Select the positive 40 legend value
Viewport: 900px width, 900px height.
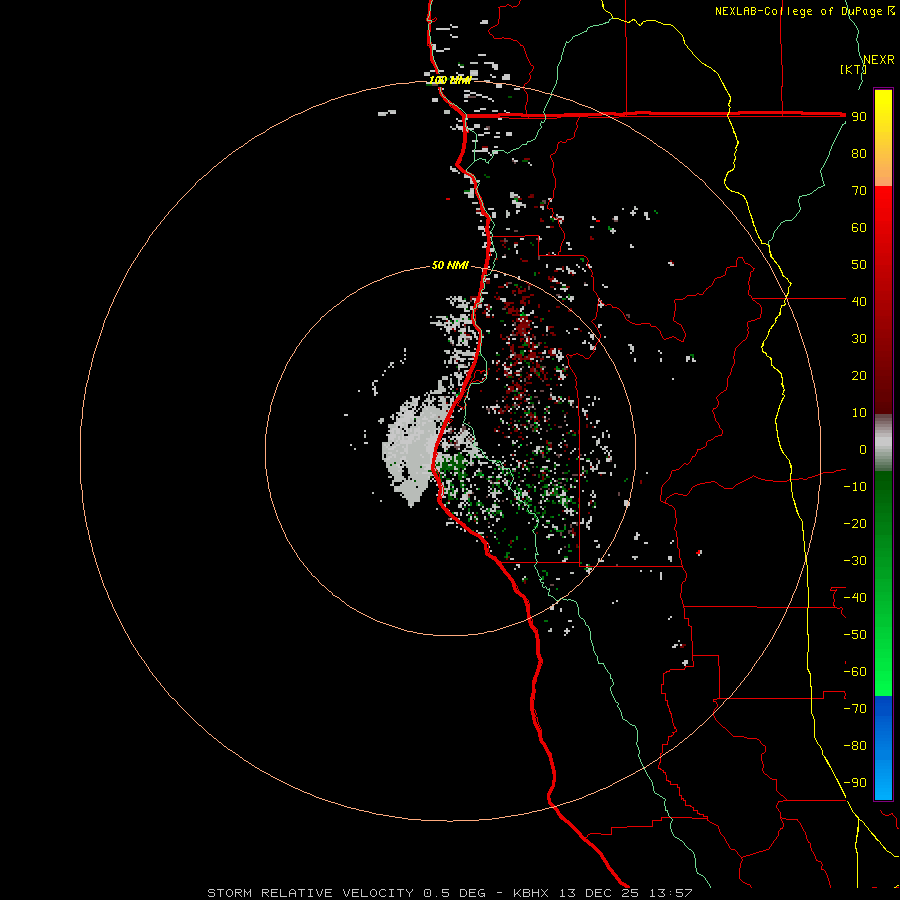click(859, 301)
